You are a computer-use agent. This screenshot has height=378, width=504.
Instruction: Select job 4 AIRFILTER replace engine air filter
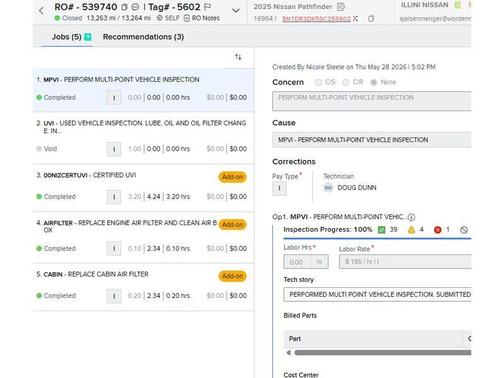click(x=143, y=237)
